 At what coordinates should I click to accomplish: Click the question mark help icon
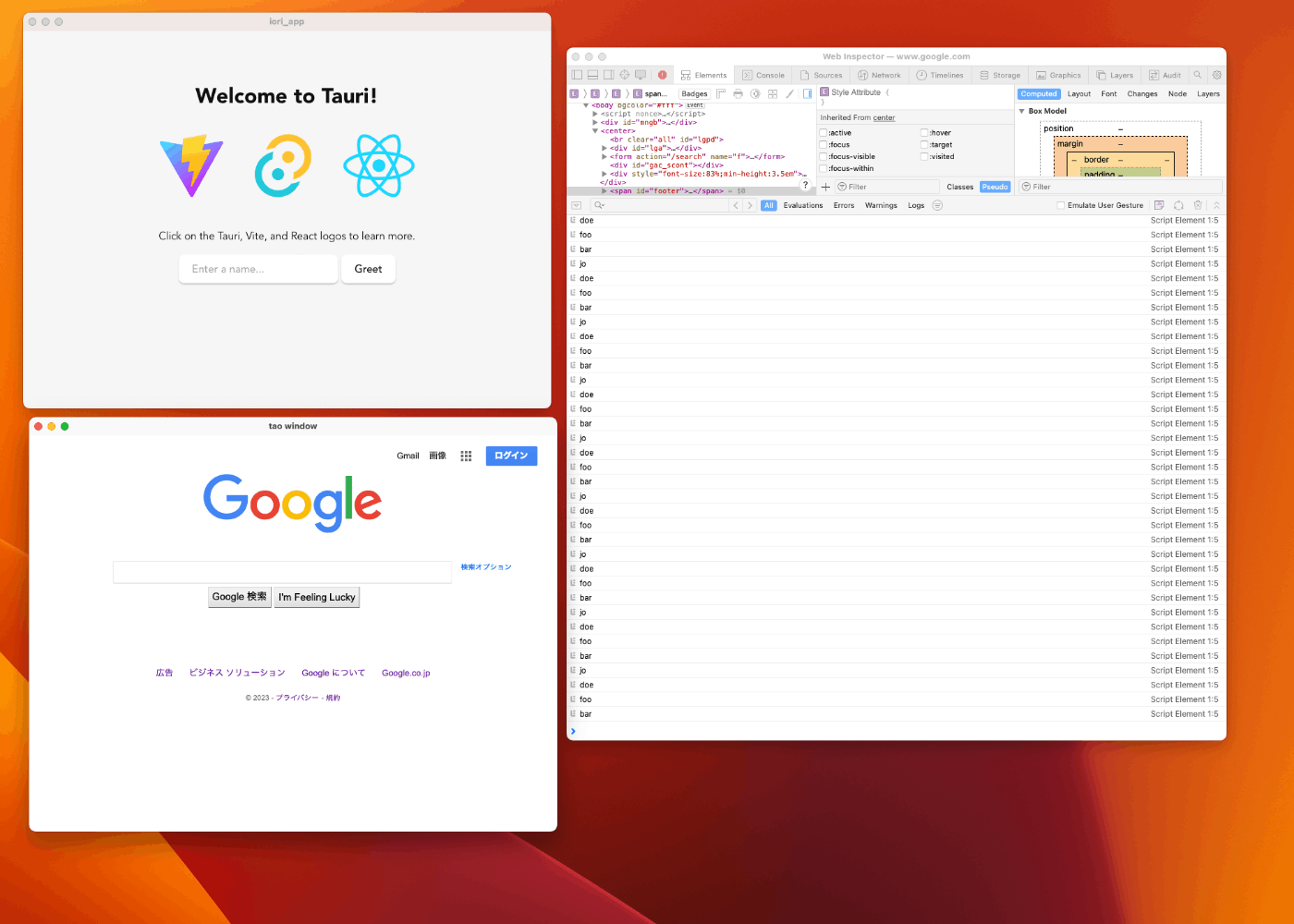pyautogui.click(x=805, y=185)
